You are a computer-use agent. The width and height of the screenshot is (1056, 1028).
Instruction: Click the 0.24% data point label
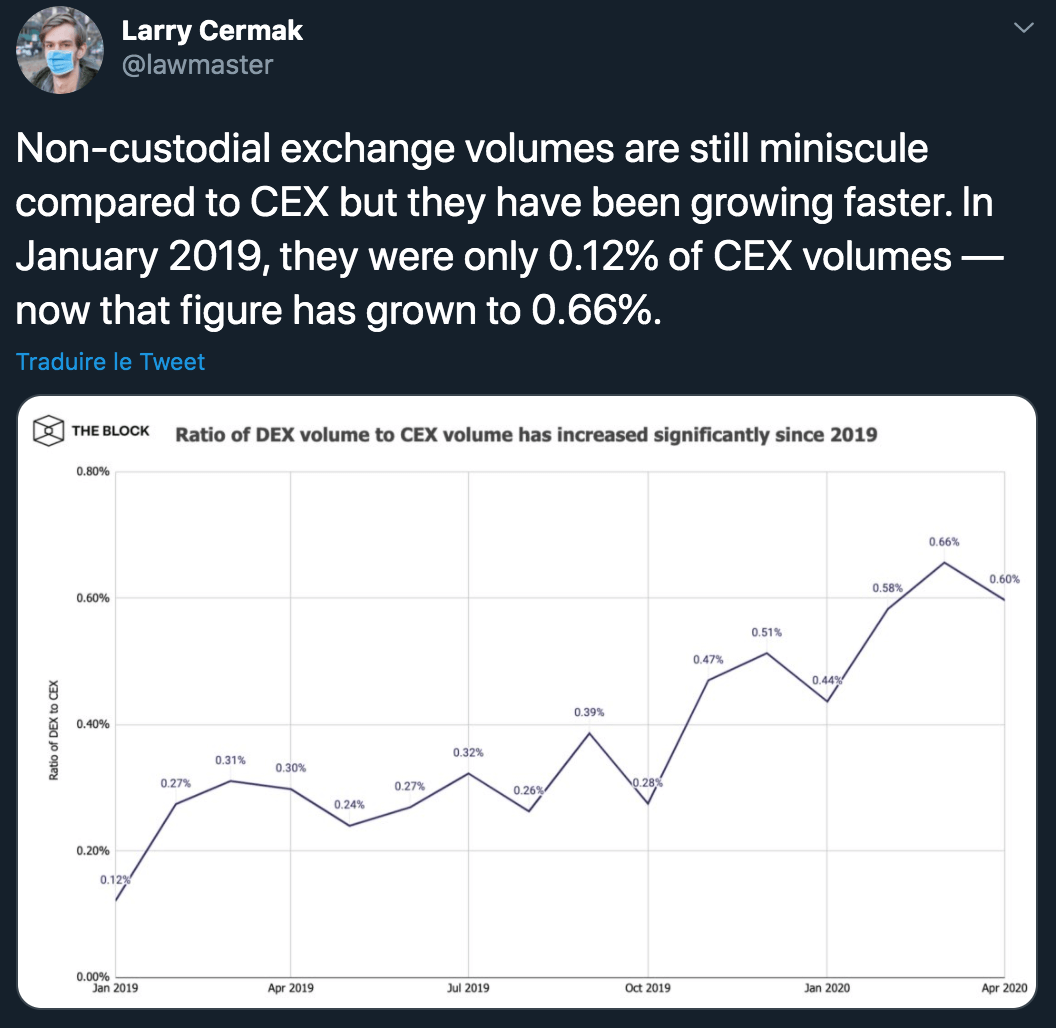click(x=349, y=804)
